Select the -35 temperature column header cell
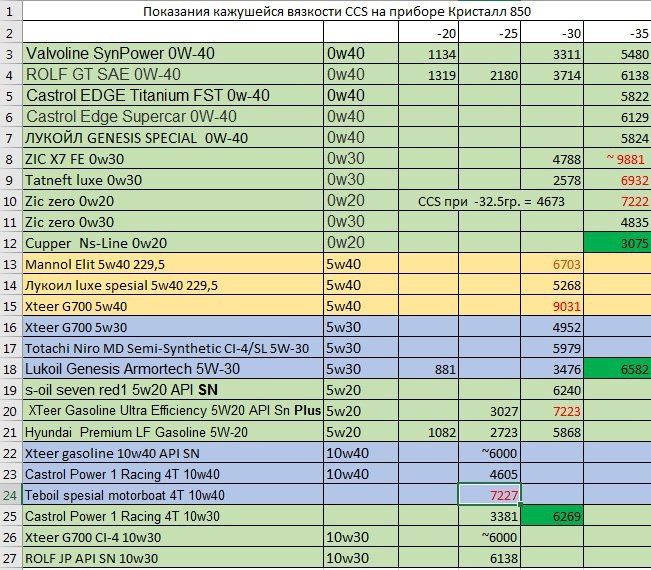Image resolution: width=651 pixels, height=570 pixels. pos(617,32)
